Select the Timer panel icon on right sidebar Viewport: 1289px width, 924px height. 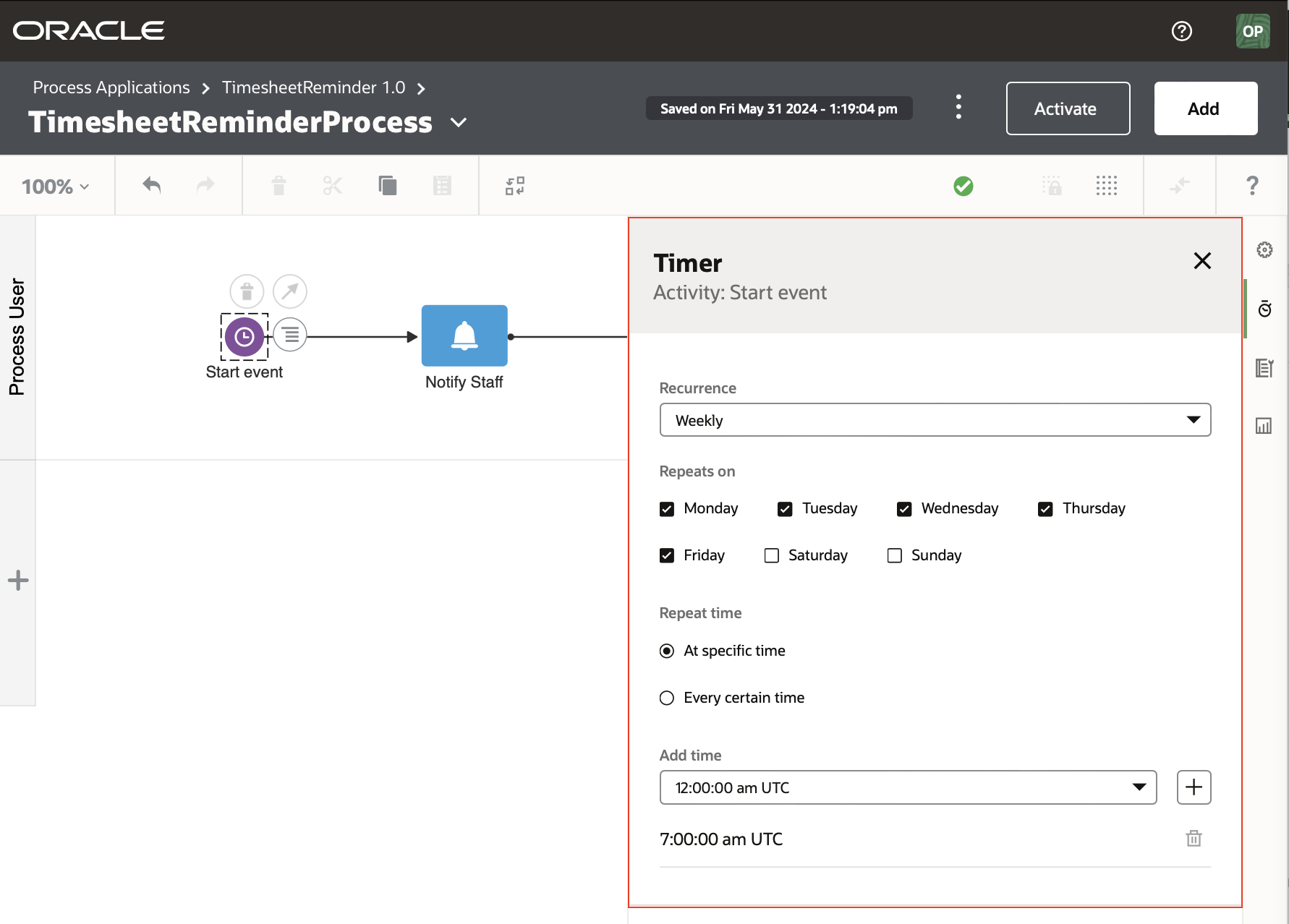tap(1265, 309)
